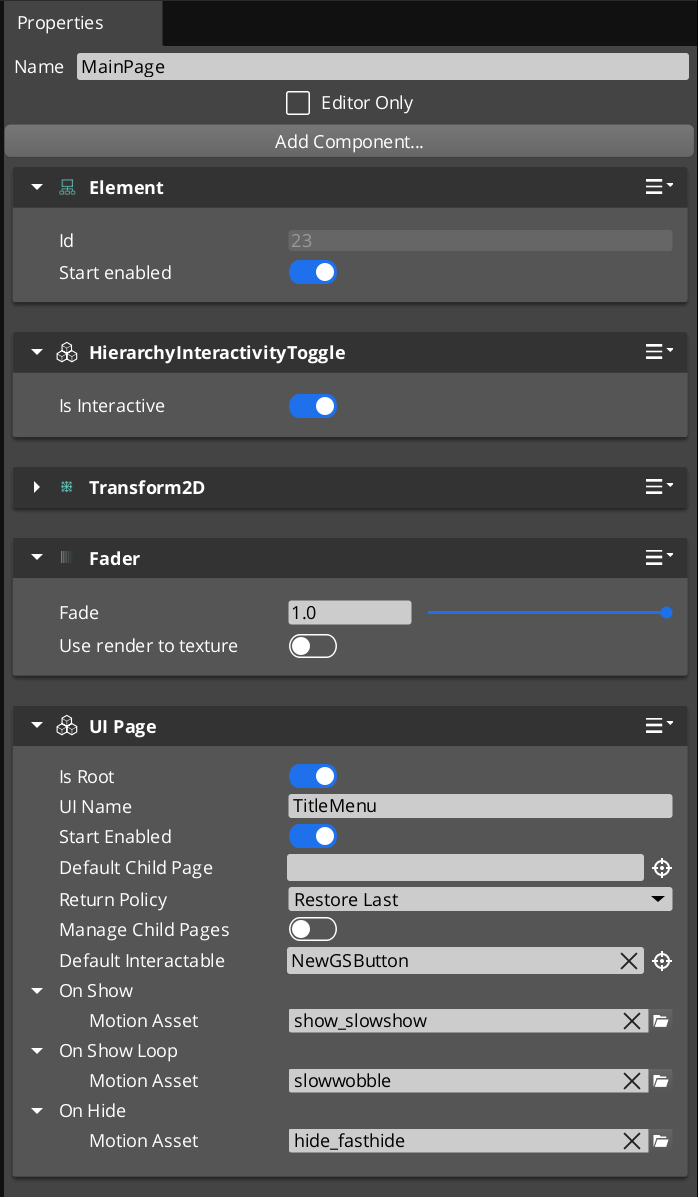Disable the Start enabled toggle
The width and height of the screenshot is (698, 1197).
pyautogui.click(x=313, y=272)
